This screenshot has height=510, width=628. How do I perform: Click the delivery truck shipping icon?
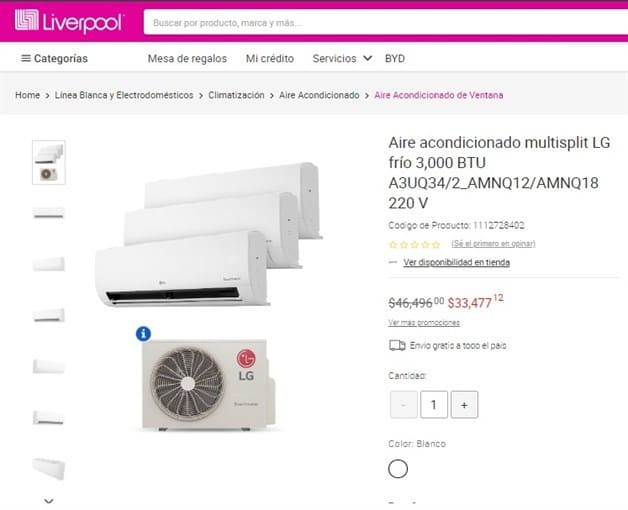tap(397, 345)
